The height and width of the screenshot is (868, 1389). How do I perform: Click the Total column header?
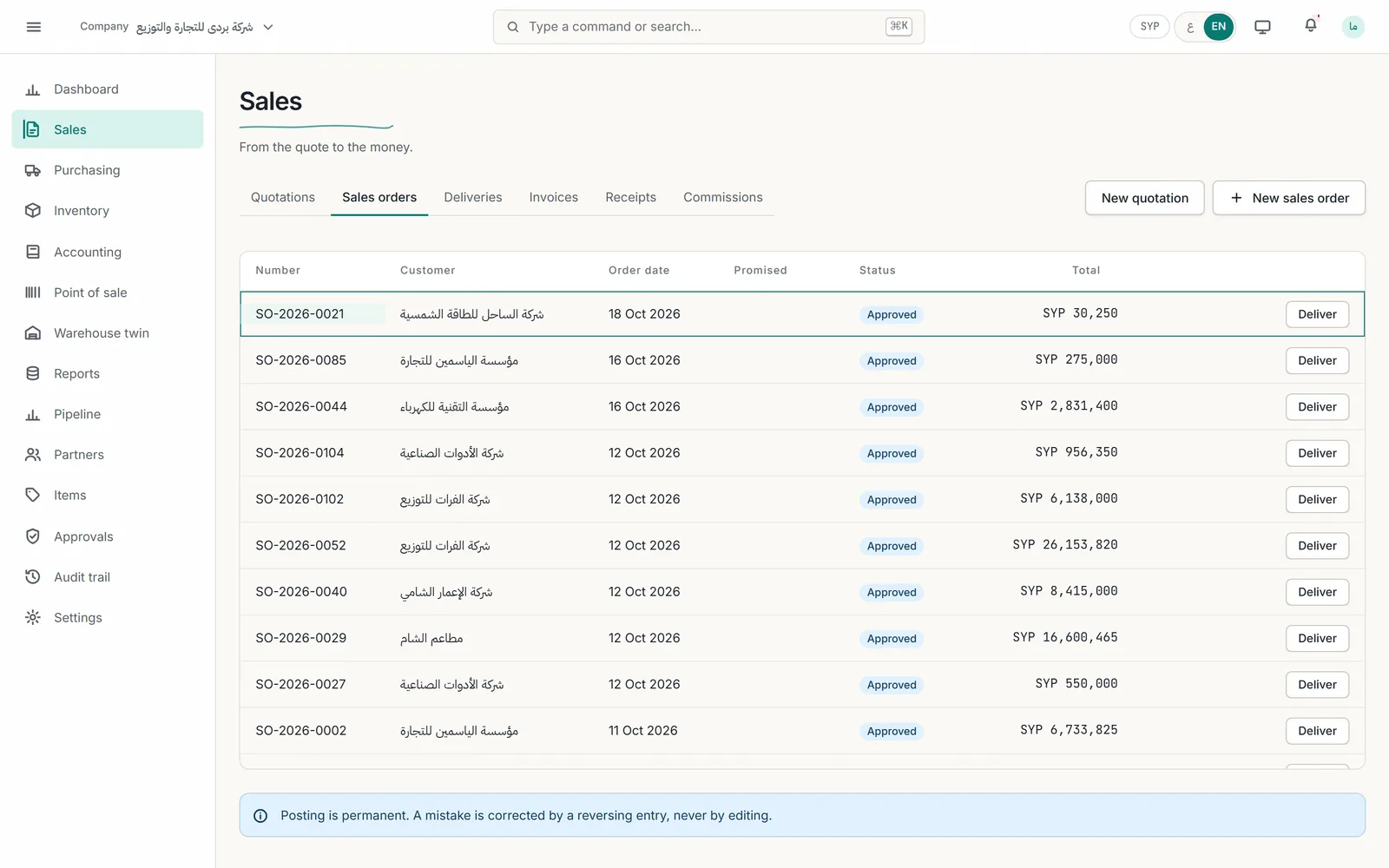tap(1086, 271)
